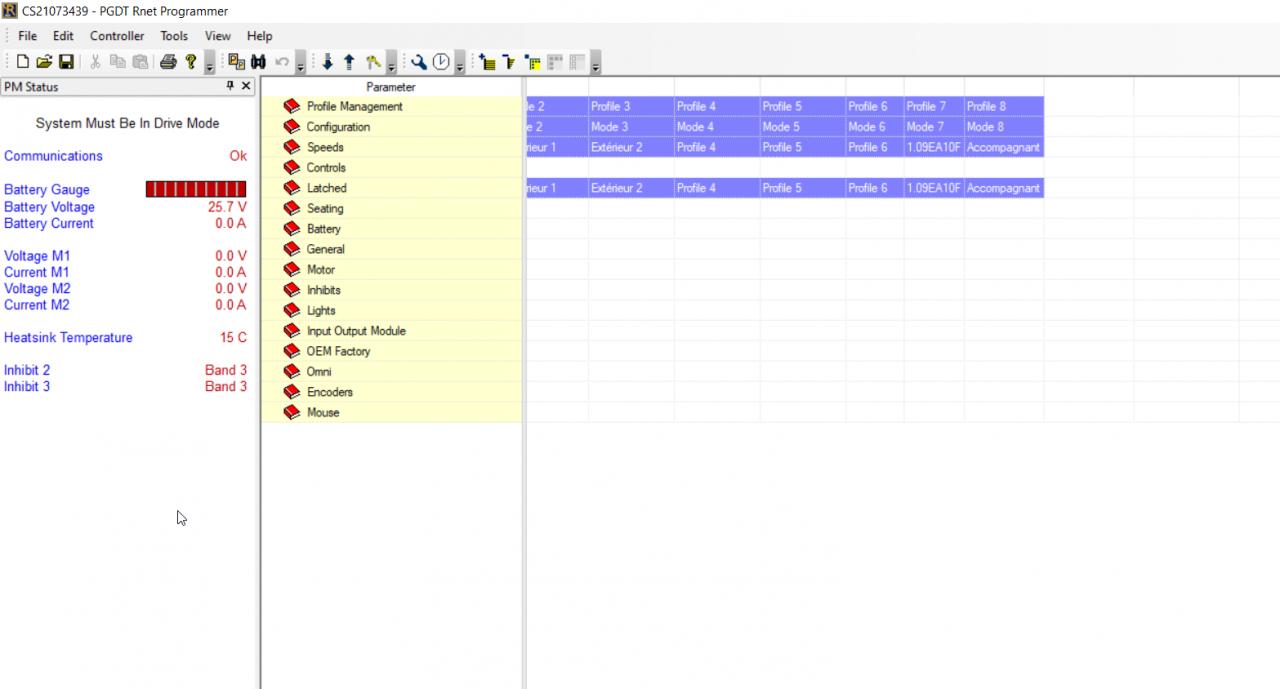Image resolution: width=1280 pixels, height=689 pixels.
Task: Open the File menu
Action: (x=27, y=36)
